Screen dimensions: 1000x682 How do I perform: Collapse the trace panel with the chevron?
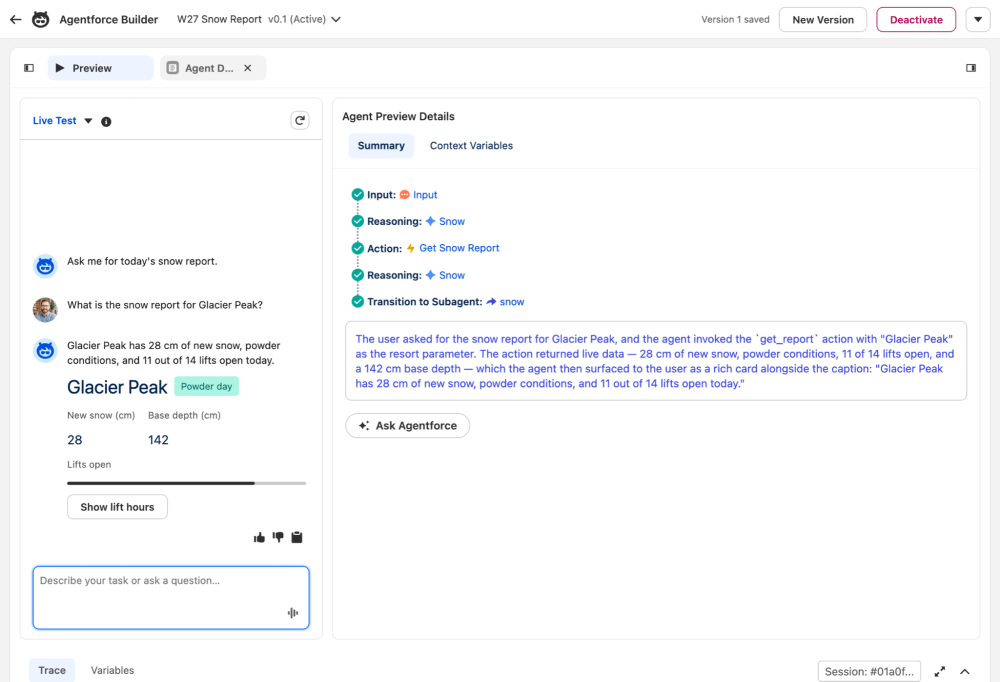[x=965, y=672]
